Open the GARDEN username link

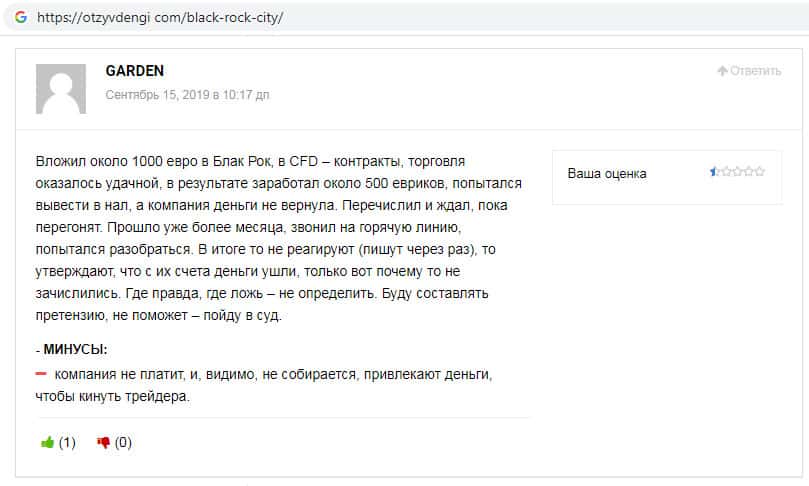[134, 71]
